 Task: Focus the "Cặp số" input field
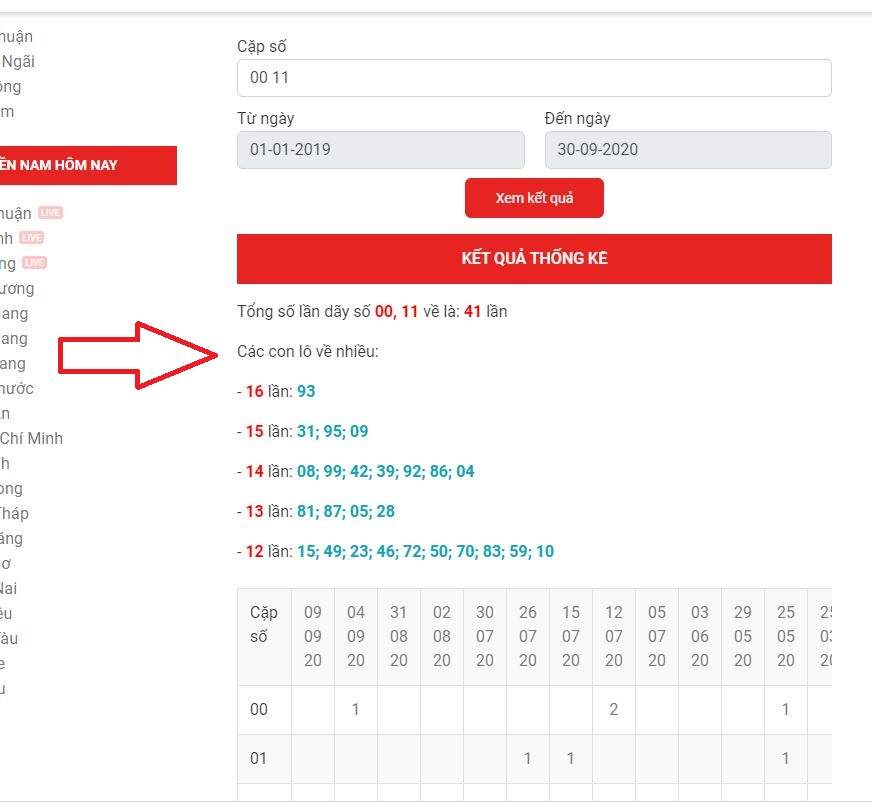tap(534, 78)
